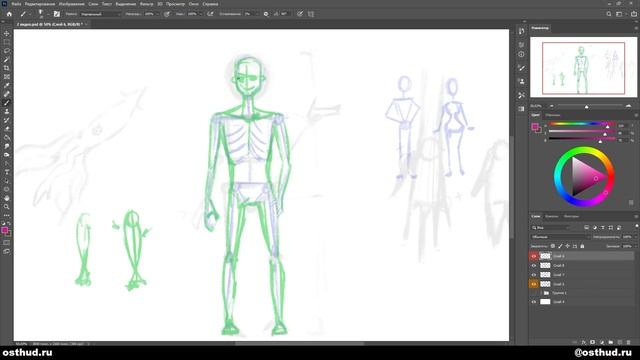Open the symmetry paint options icon
This screenshot has height=360, width=640.
coord(311,14)
